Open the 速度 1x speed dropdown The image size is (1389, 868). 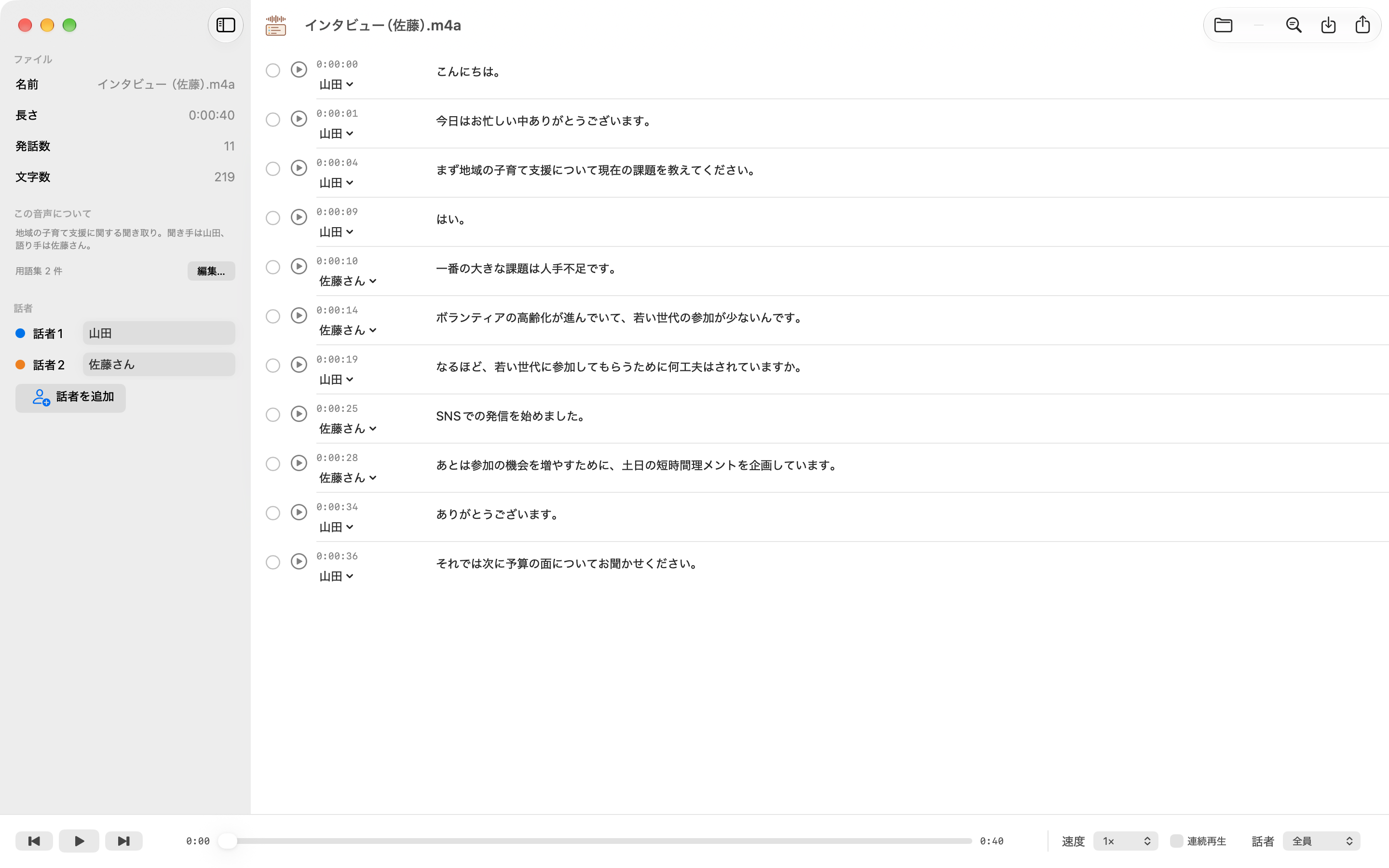(1126, 841)
